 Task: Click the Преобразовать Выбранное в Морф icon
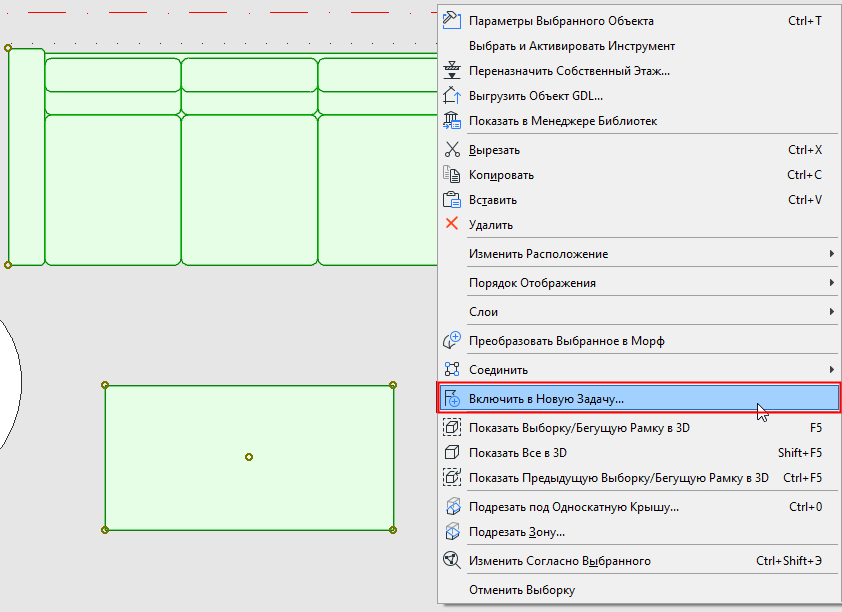(x=452, y=340)
